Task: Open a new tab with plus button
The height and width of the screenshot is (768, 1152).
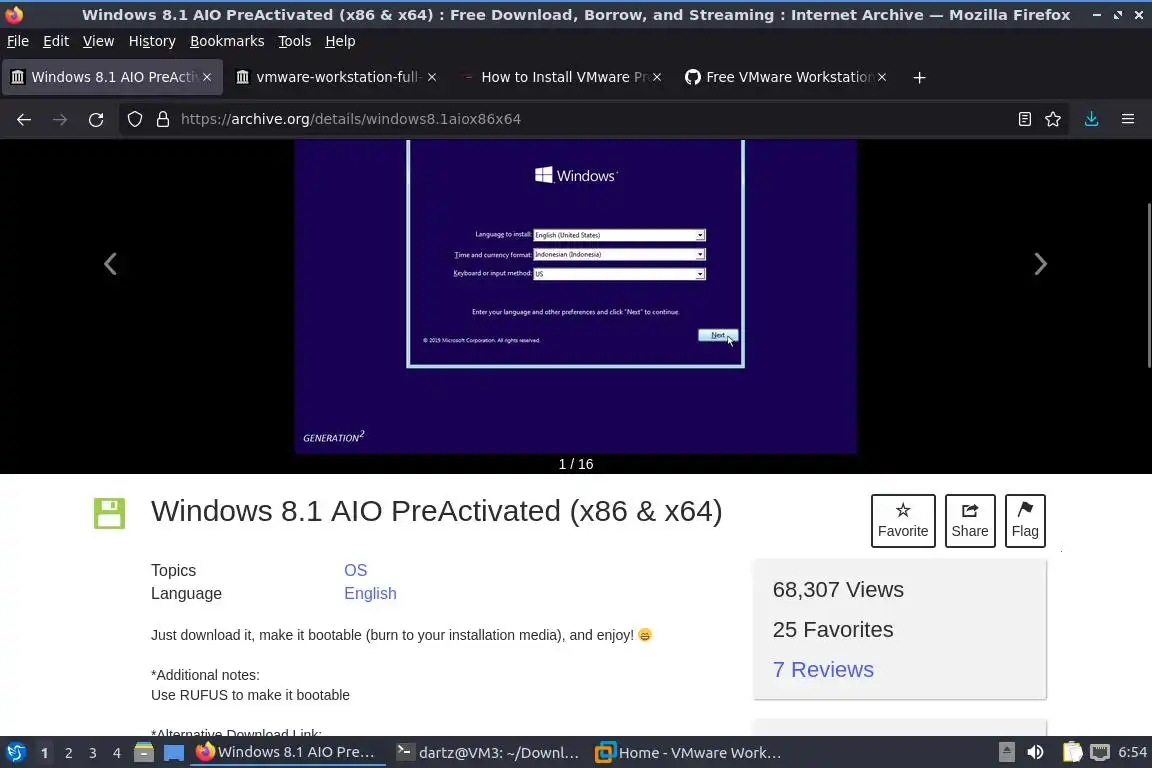Action: (919, 77)
